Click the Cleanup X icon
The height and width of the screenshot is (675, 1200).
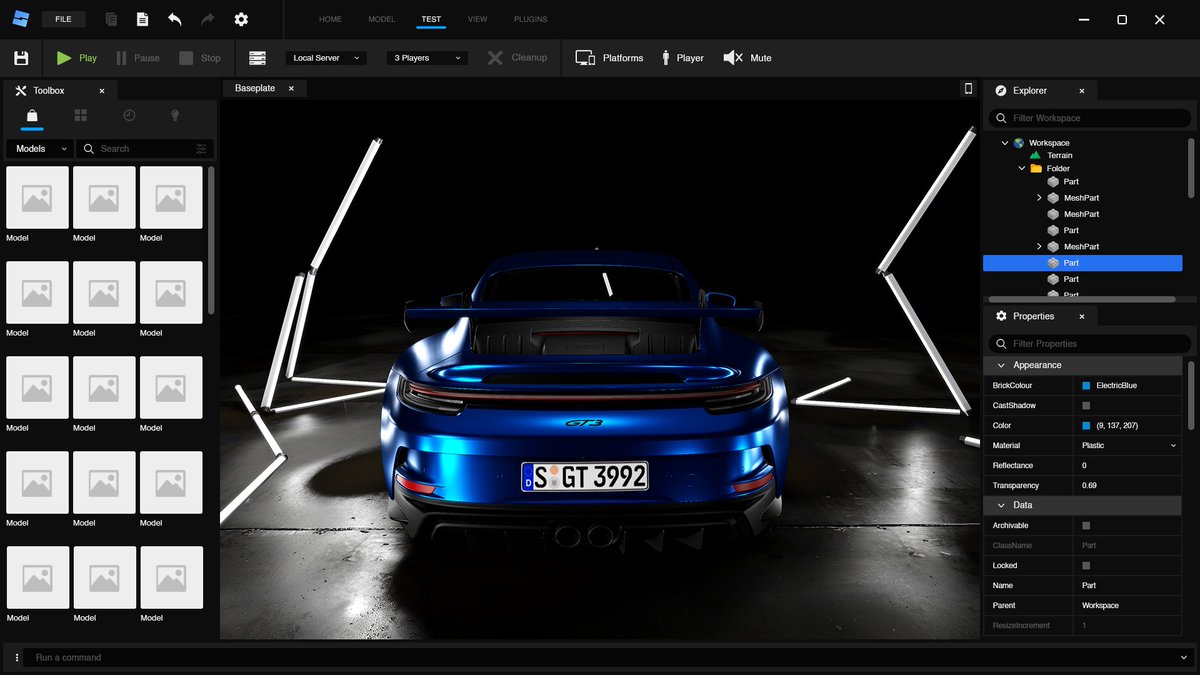(495, 58)
